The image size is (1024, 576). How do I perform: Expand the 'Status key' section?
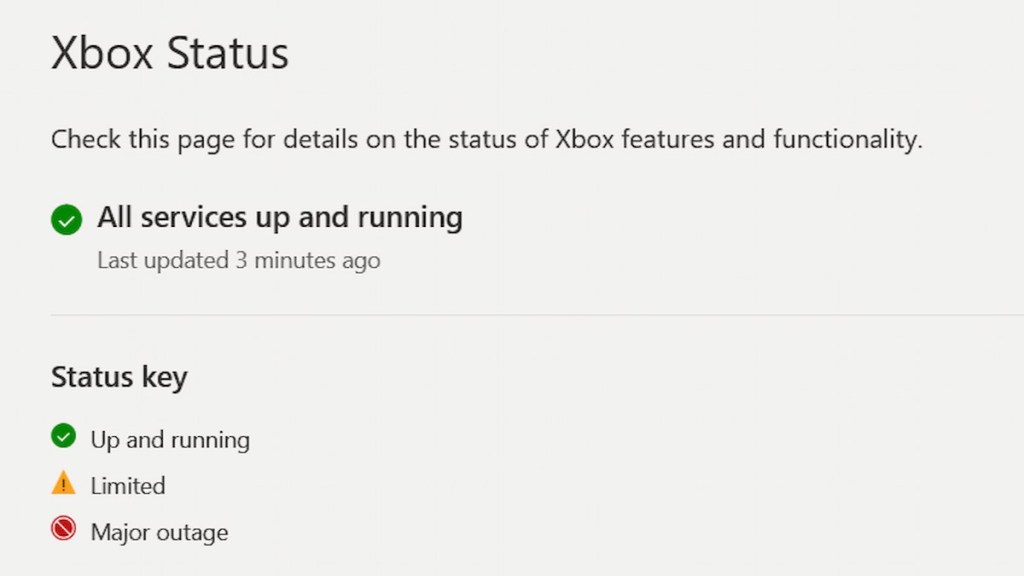(x=118, y=377)
